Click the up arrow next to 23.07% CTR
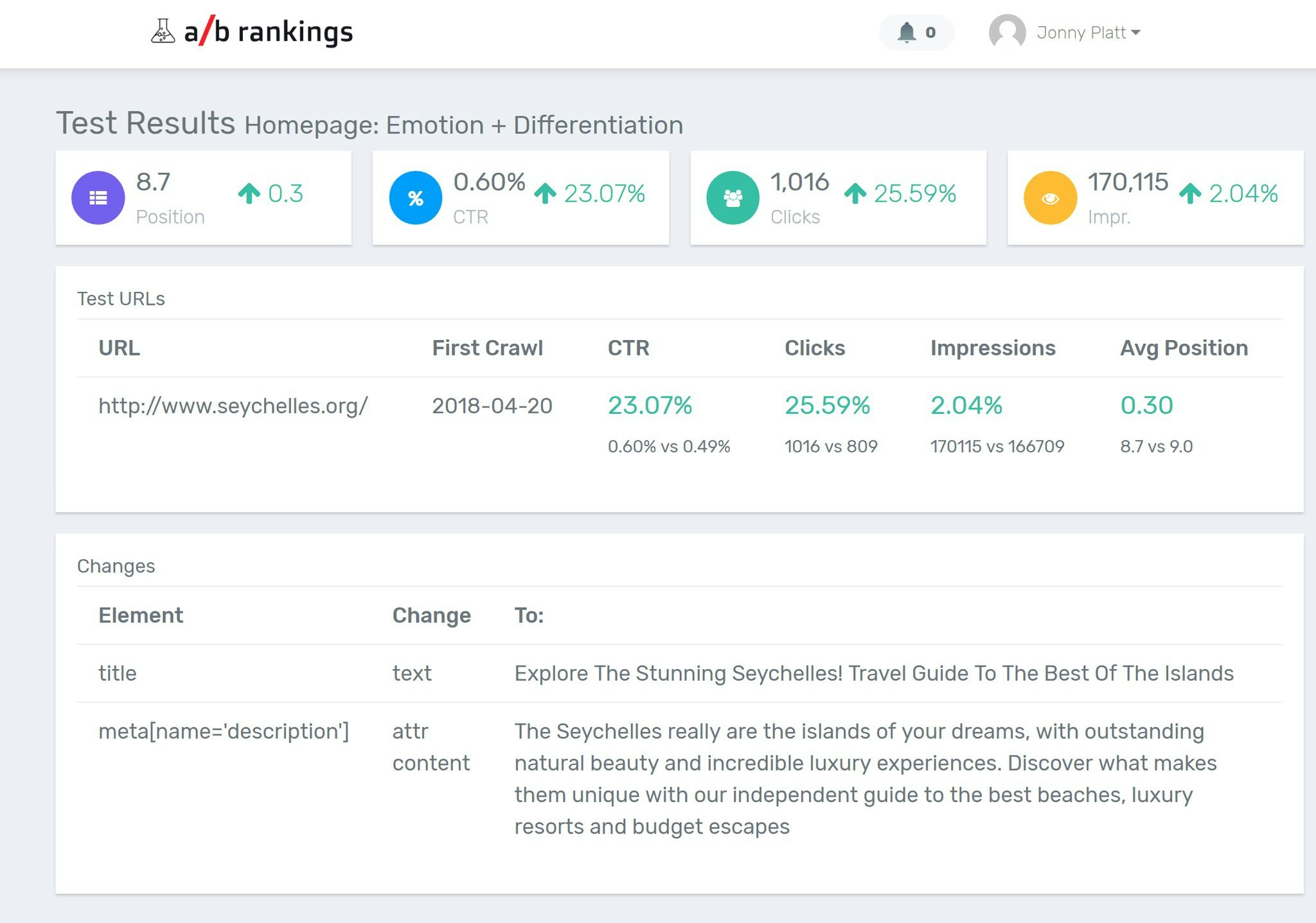The image size is (1316, 923). (546, 194)
